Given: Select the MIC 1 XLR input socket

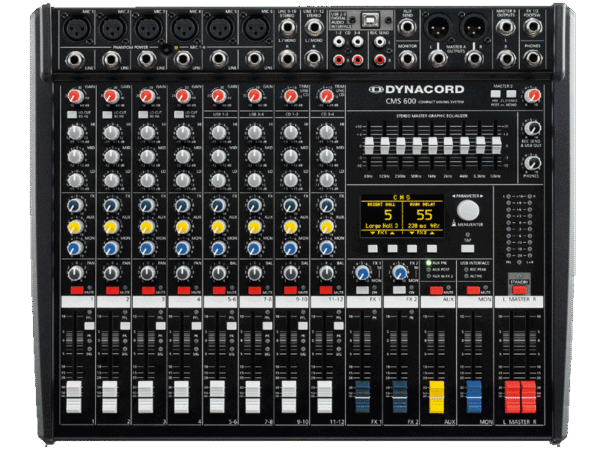Looking at the screenshot, I should (78, 29).
